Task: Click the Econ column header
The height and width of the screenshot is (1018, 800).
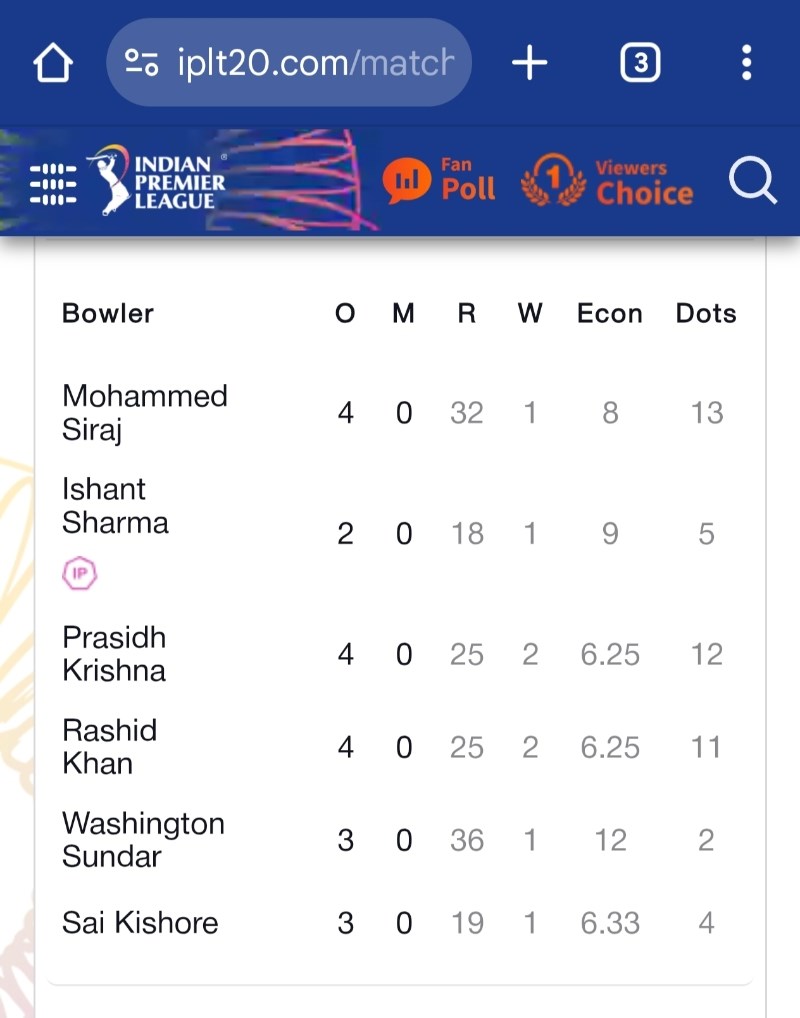Action: (610, 314)
